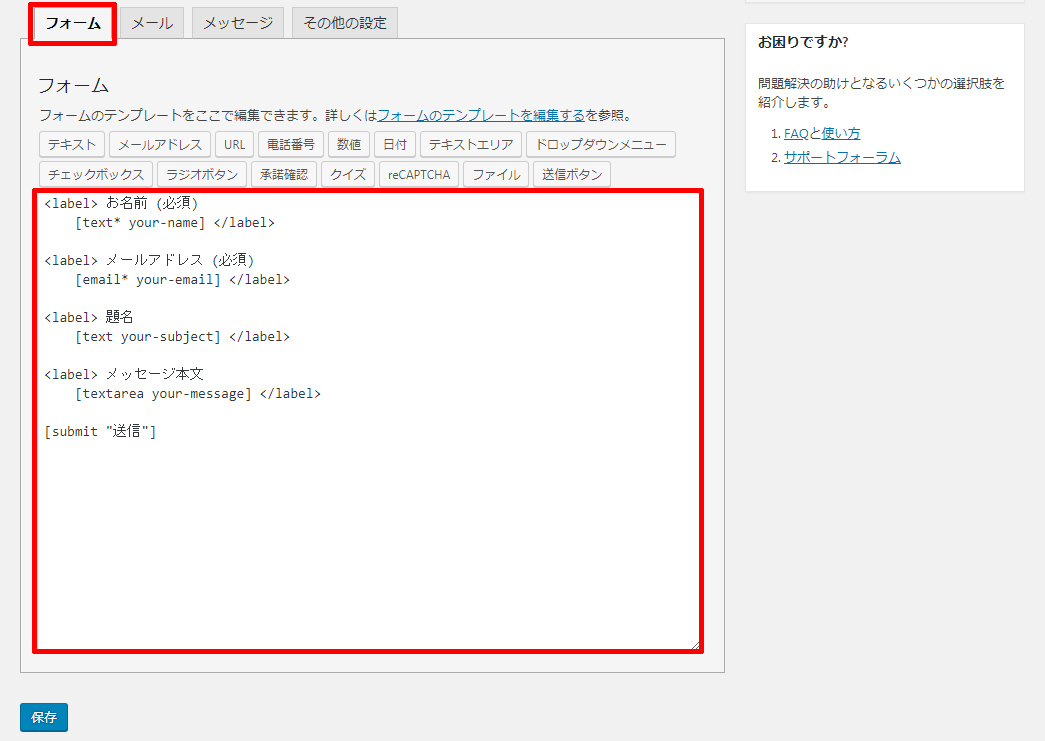The width and height of the screenshot is (1045, 741).
Task: Add a URL field tag
Action: [x=234, y=145]
